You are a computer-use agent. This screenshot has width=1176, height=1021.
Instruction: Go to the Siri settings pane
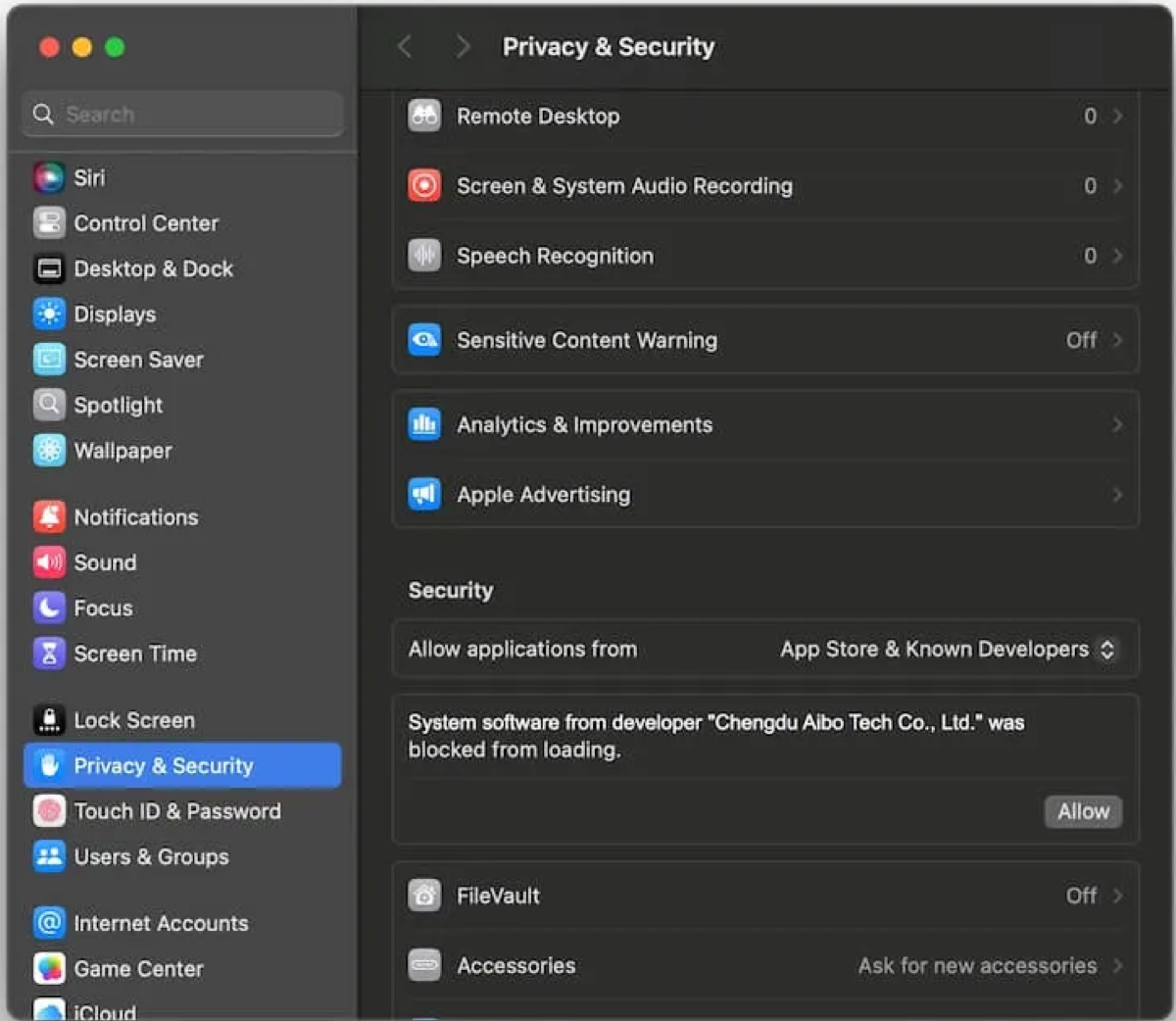point(182,177)
